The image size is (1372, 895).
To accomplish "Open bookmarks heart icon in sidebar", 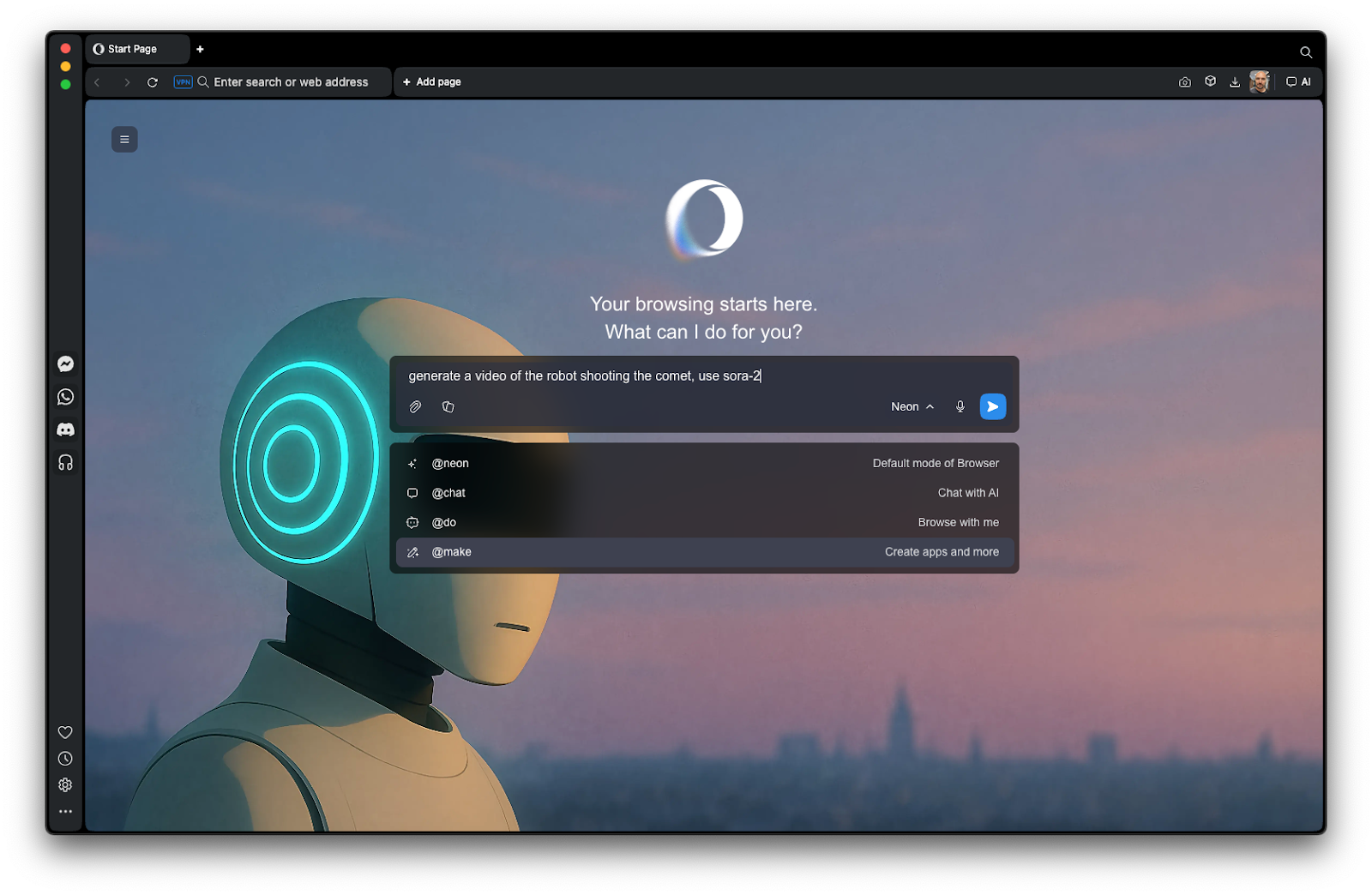I will (x=65, y=732).
